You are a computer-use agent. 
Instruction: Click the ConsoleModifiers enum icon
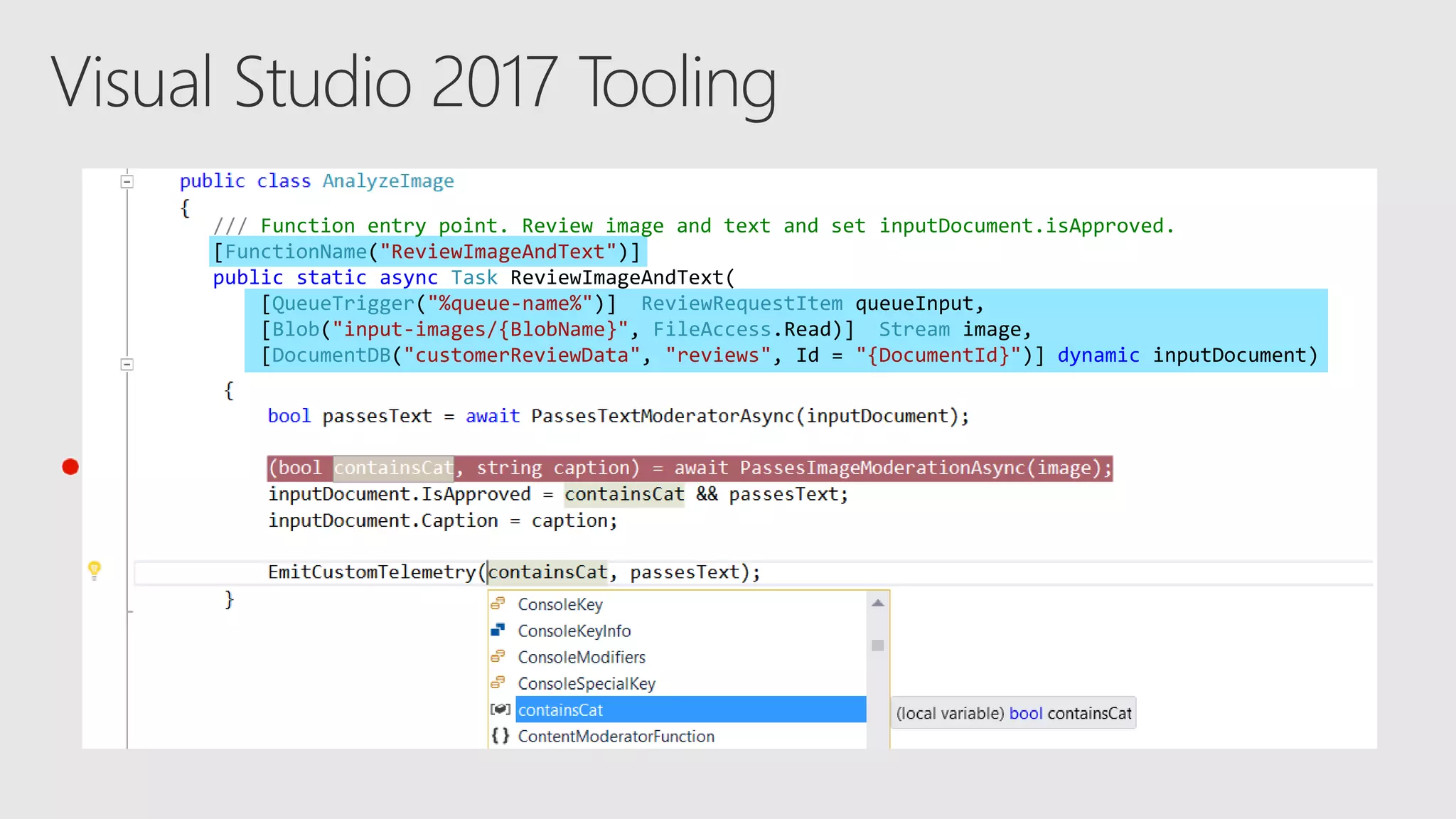coord(498,656)
